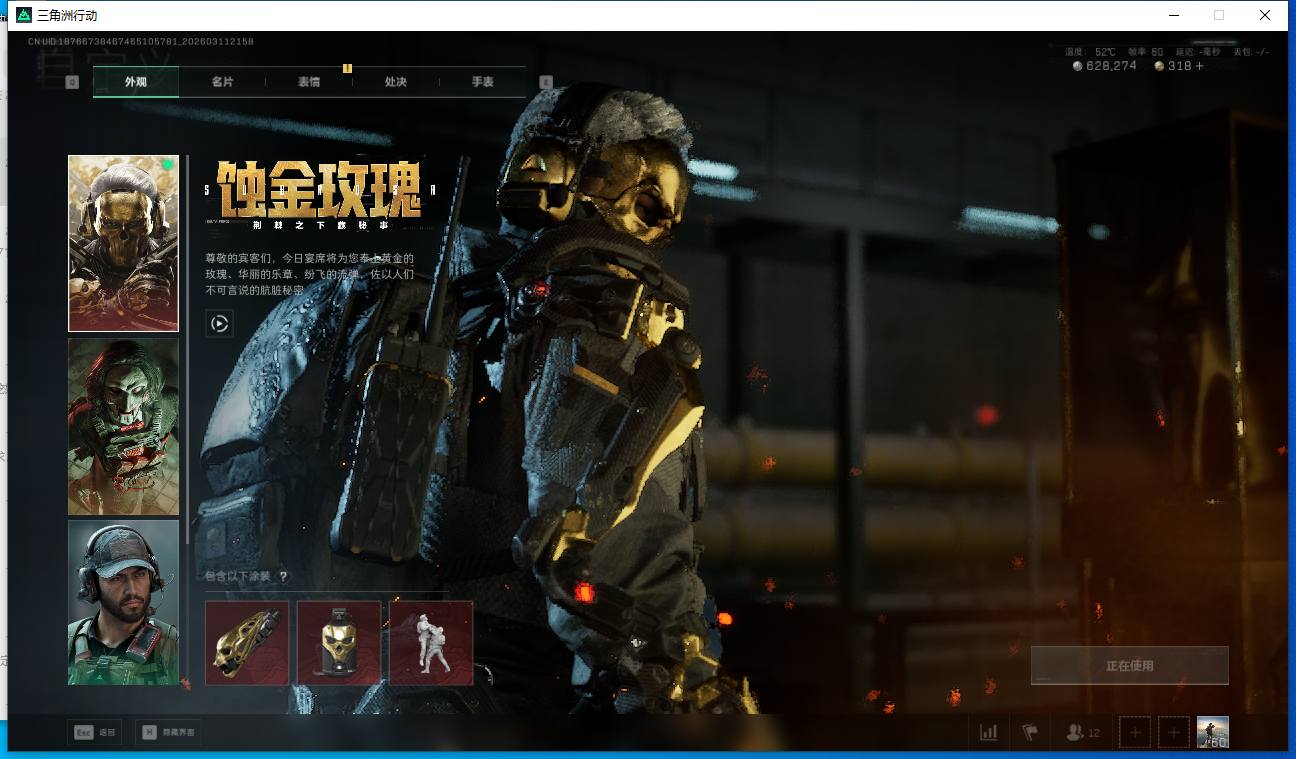This screenshot has width=1296, height=759.
Task: Click the 正在使用 button
Action: [x=1129, y=665]
